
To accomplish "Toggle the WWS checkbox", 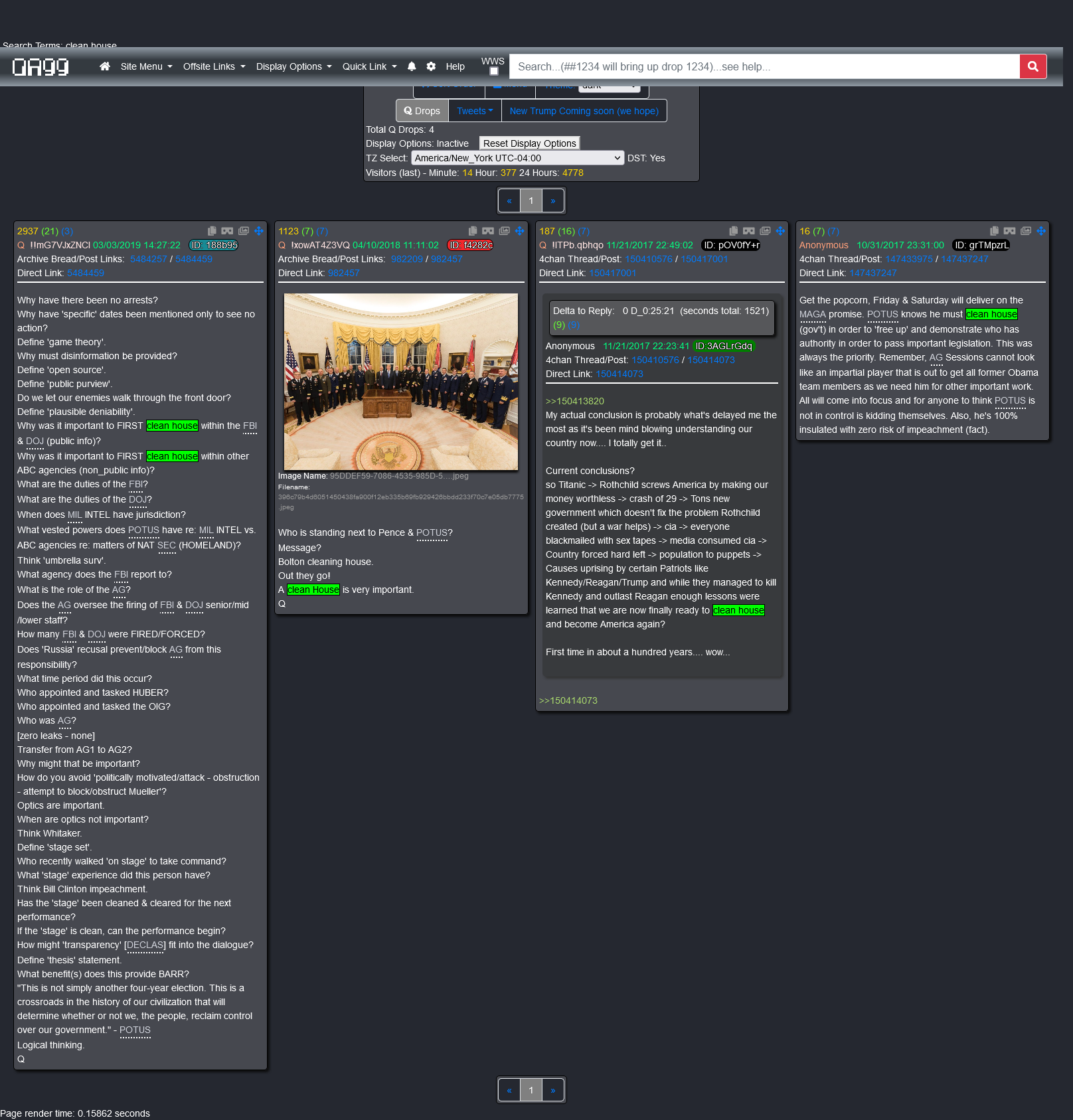I will (494, 71).
